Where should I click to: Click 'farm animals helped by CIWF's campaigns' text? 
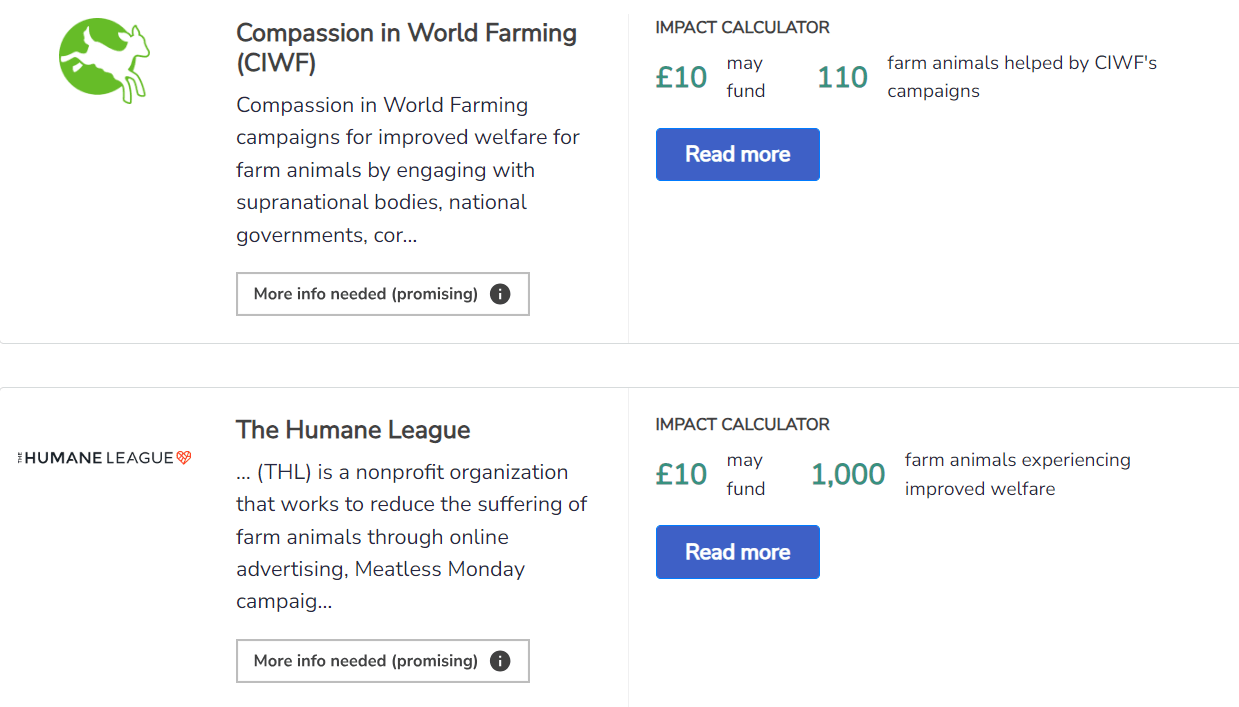point(1021,77)
